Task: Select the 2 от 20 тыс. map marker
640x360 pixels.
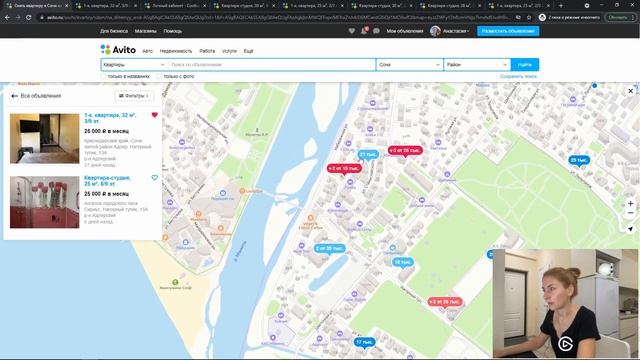Action: tap(329, 249)
